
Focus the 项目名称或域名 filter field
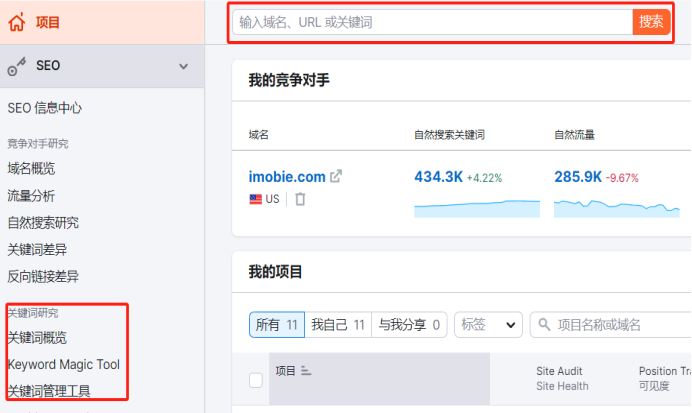(611, 325)
